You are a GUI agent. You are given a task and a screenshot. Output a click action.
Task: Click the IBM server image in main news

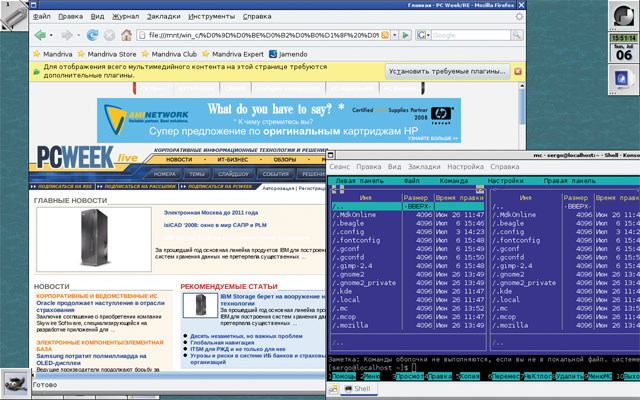(x=94, y=239)
